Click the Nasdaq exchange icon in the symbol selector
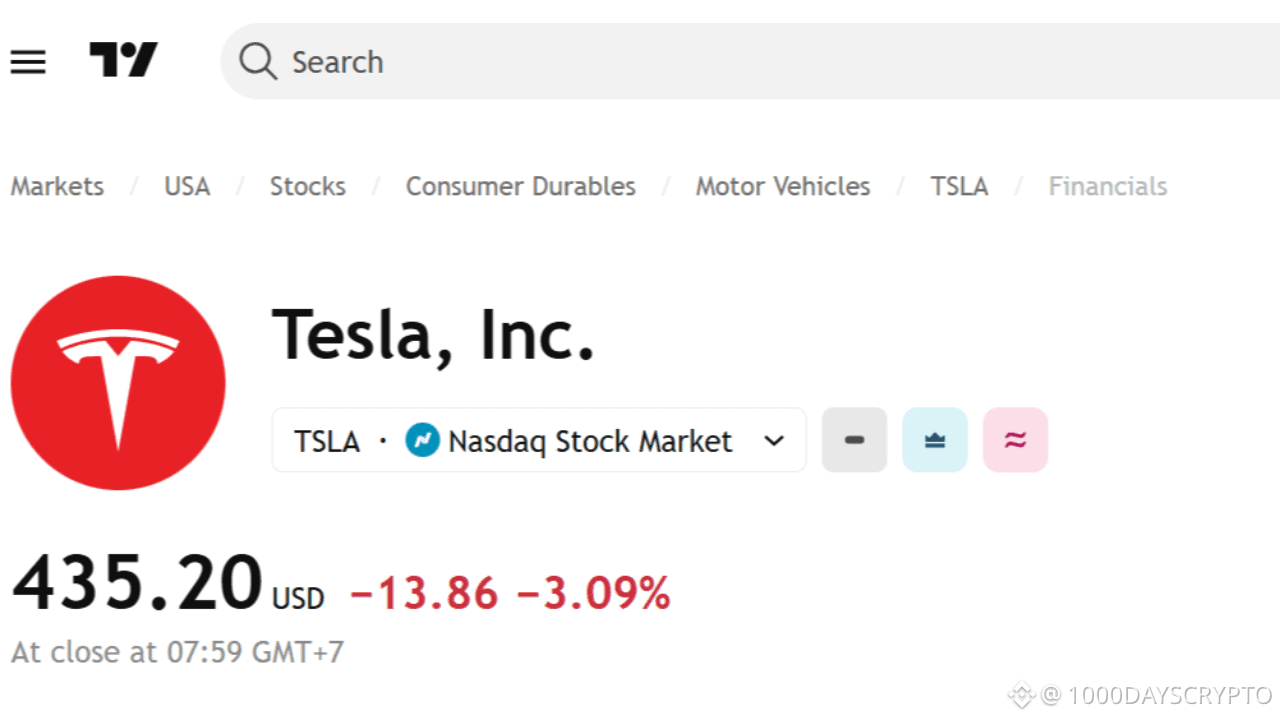 (x=424, y=440)
